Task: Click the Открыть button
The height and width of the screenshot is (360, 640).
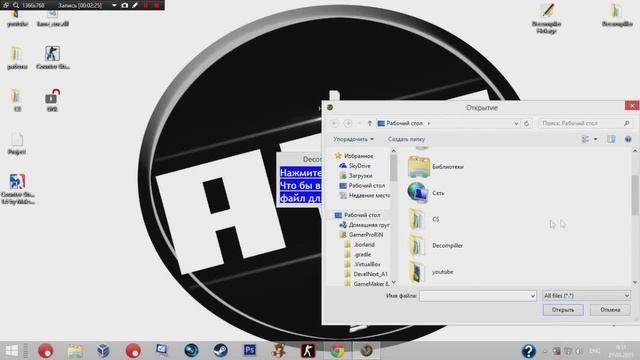Action: click(563, 310)
